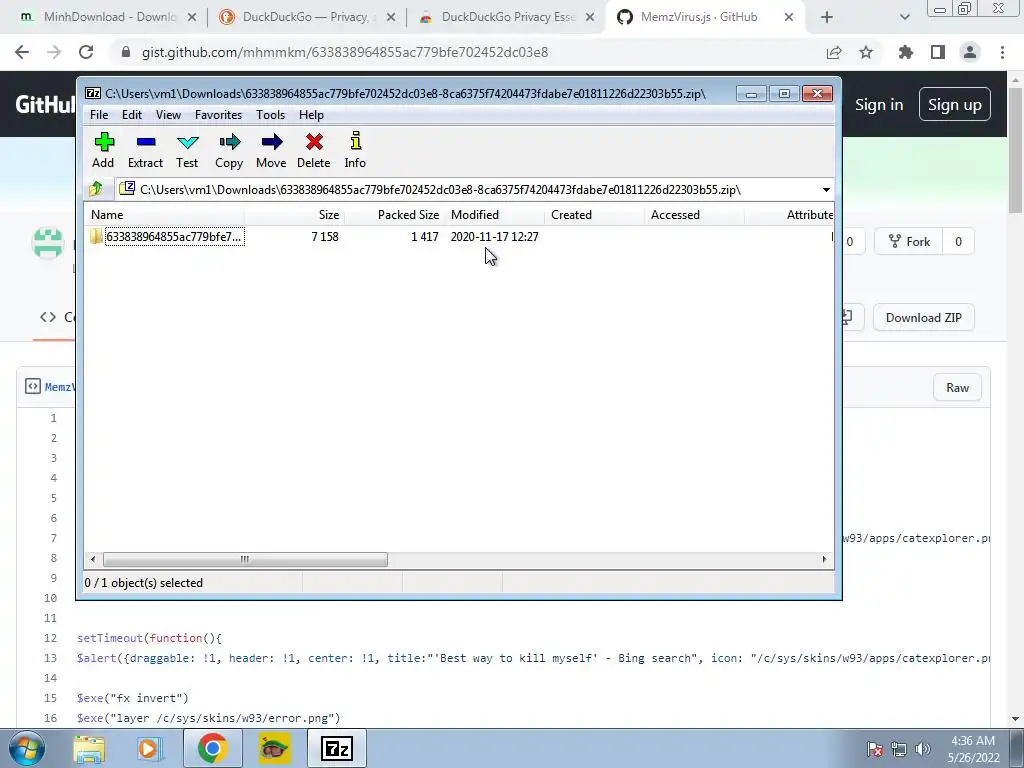Viewport: 1024px width, 768px height.
Task: Click the file list's right scroll arrow
Action: (x=824, y=559)
